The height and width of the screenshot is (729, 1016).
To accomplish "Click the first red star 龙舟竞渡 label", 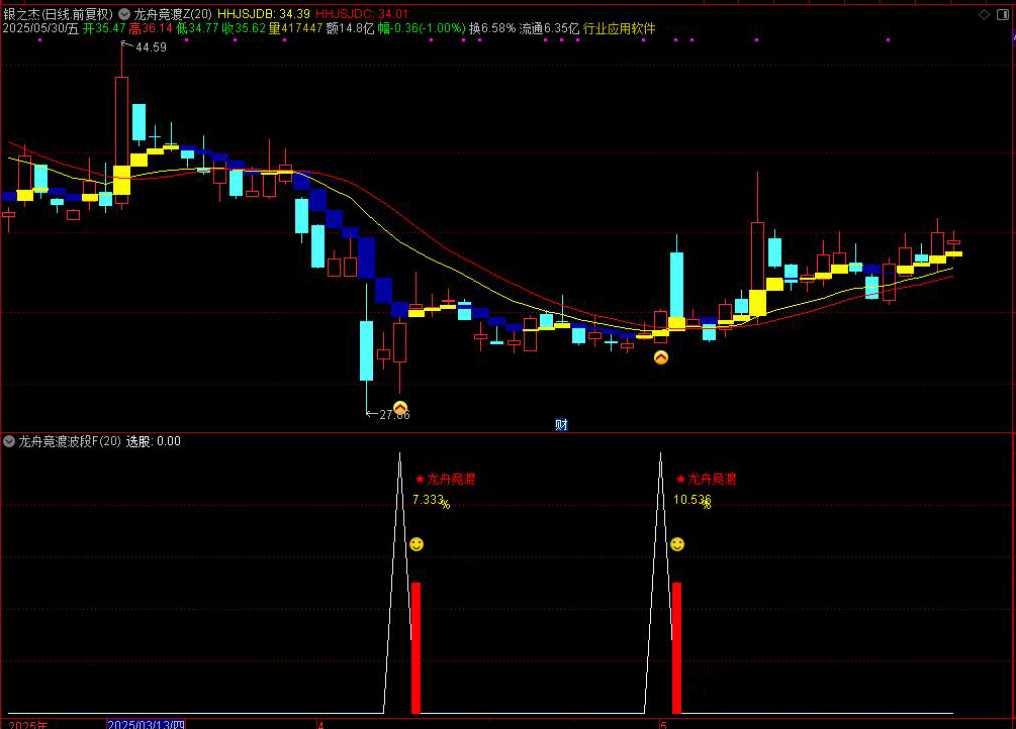I will click(445, 479).
